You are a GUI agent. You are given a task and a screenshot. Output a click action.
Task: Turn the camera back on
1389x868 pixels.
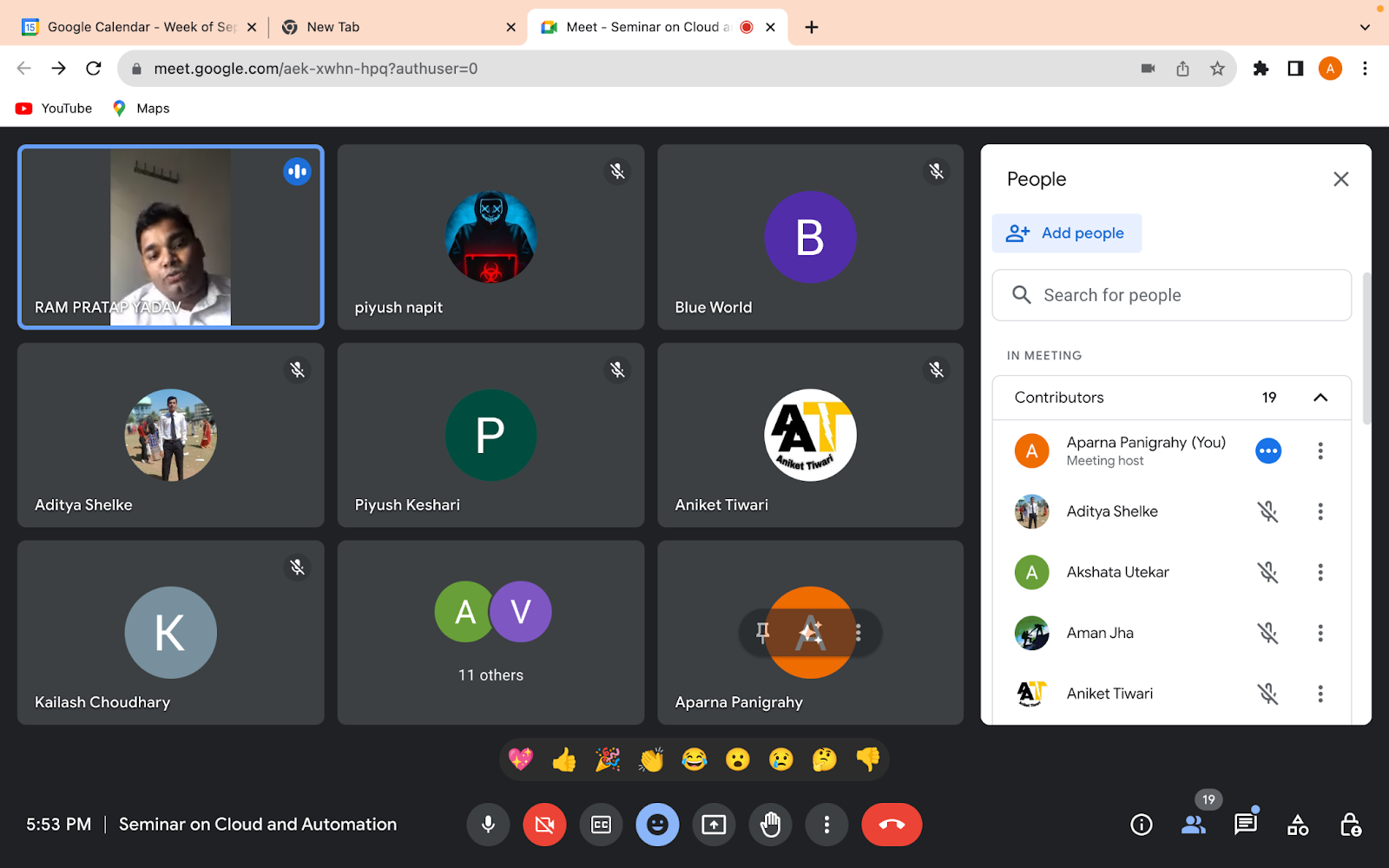[x=544, y=825]
